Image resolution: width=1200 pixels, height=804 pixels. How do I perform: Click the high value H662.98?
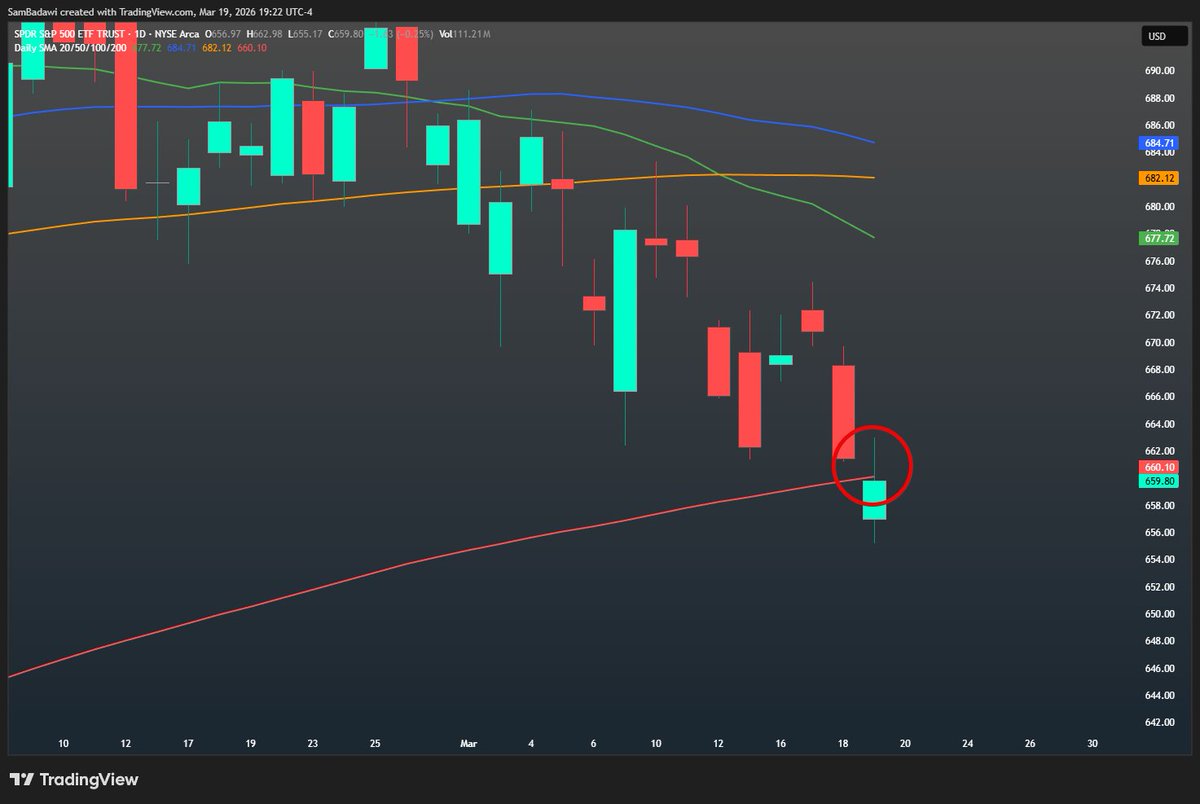click(x=264, y=34)
